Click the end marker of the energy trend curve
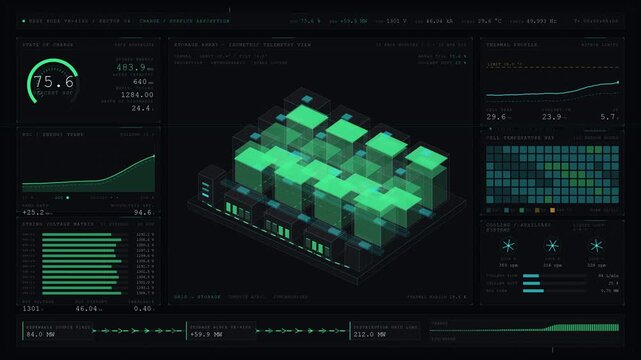The width and height of the screenshot is (641, 360). pyautogui.click(x=154, y=156)
